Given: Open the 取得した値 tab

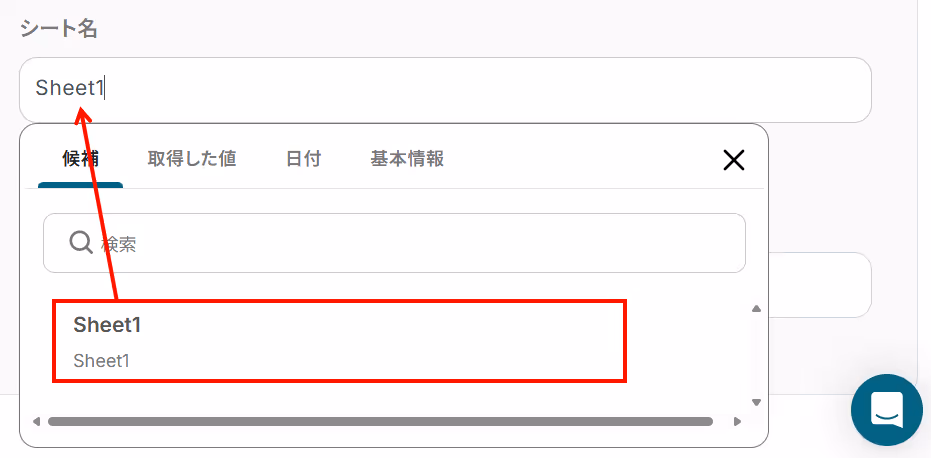Looking at the screenshot, I should pos(192,159).
